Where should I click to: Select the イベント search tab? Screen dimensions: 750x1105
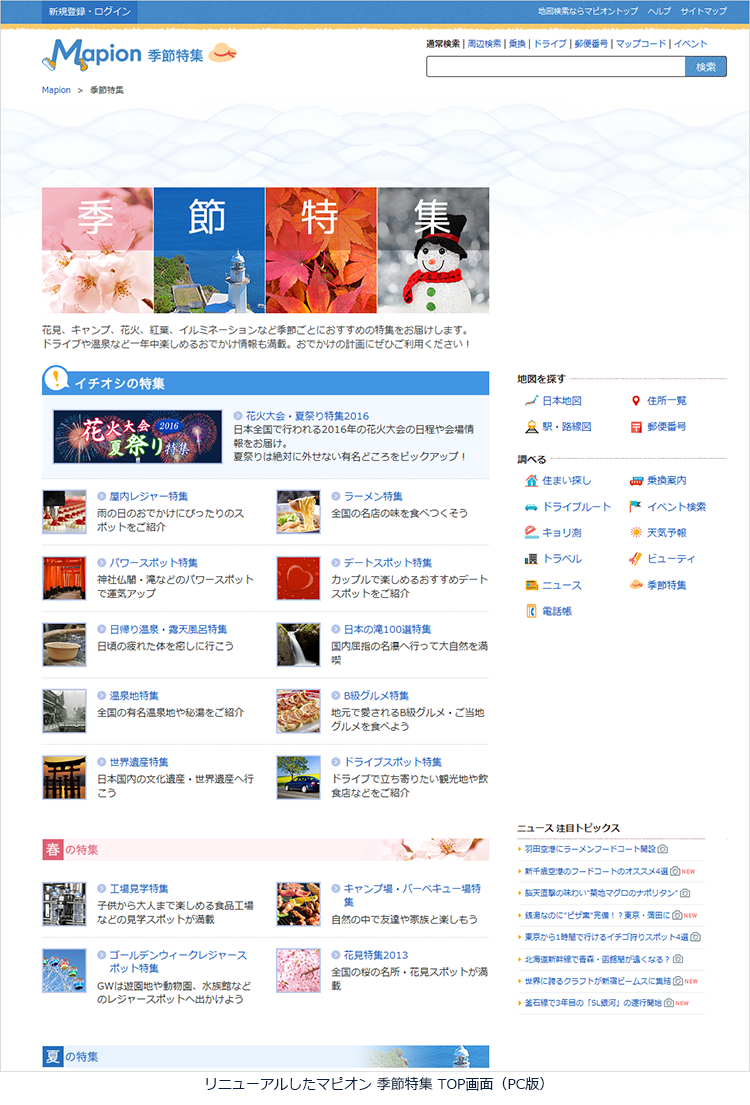pos(690,44)
